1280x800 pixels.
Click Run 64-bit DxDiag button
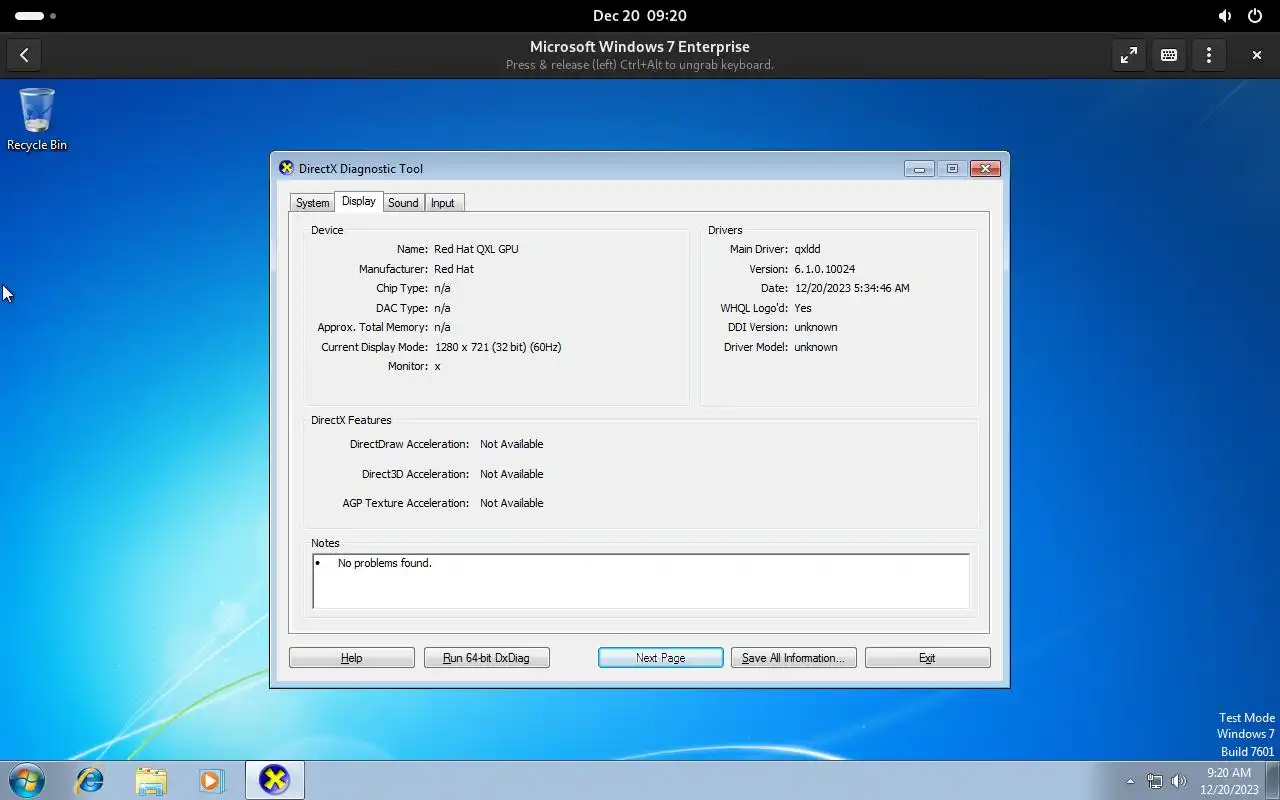(x=486, y=658)
